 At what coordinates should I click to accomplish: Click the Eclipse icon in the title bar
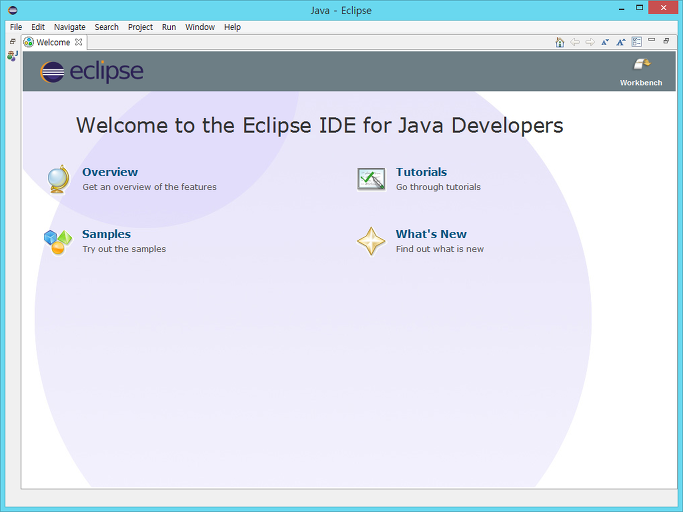[x=13, y=10]
